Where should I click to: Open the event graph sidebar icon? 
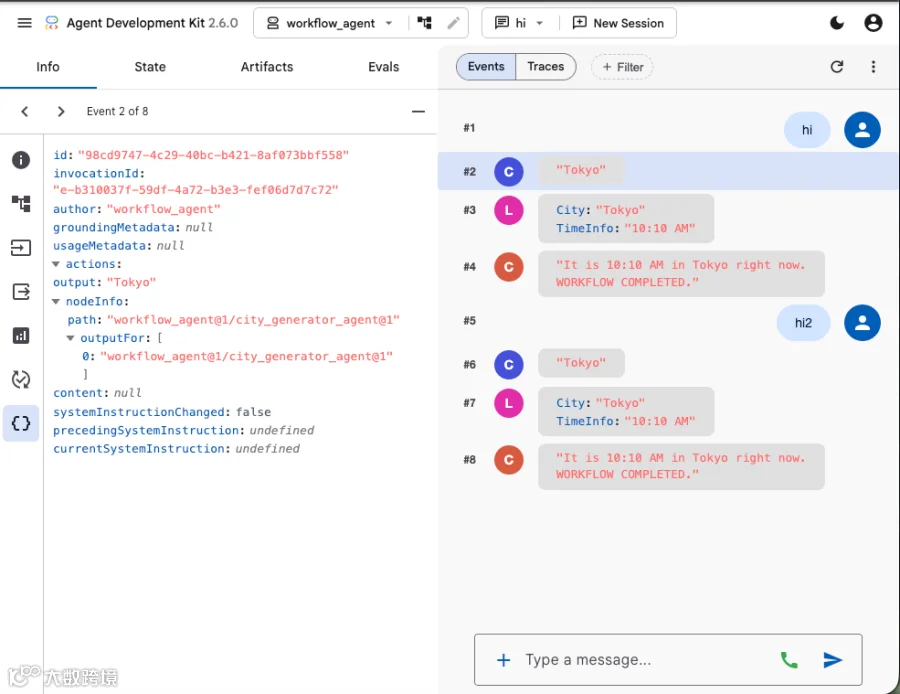coord(21,203)
